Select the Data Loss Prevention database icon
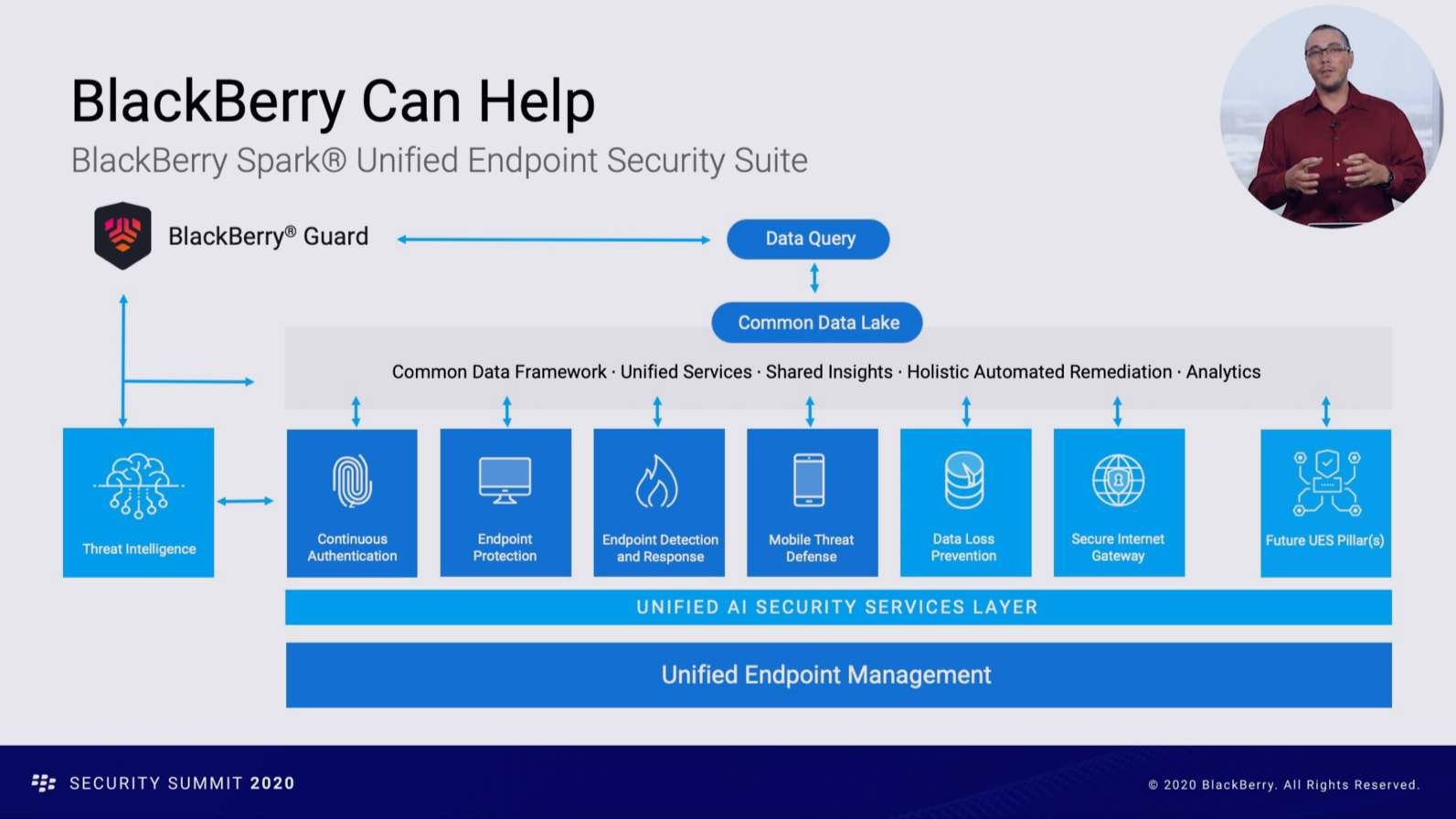This screenshot has width=1456, height=819. click(964, 481)
